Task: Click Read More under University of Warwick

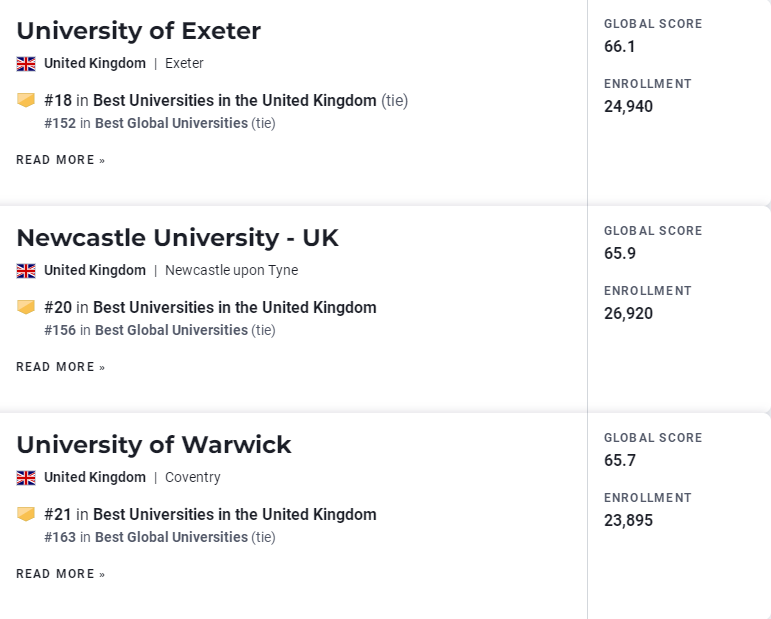Action: click(x=61, y=574)
